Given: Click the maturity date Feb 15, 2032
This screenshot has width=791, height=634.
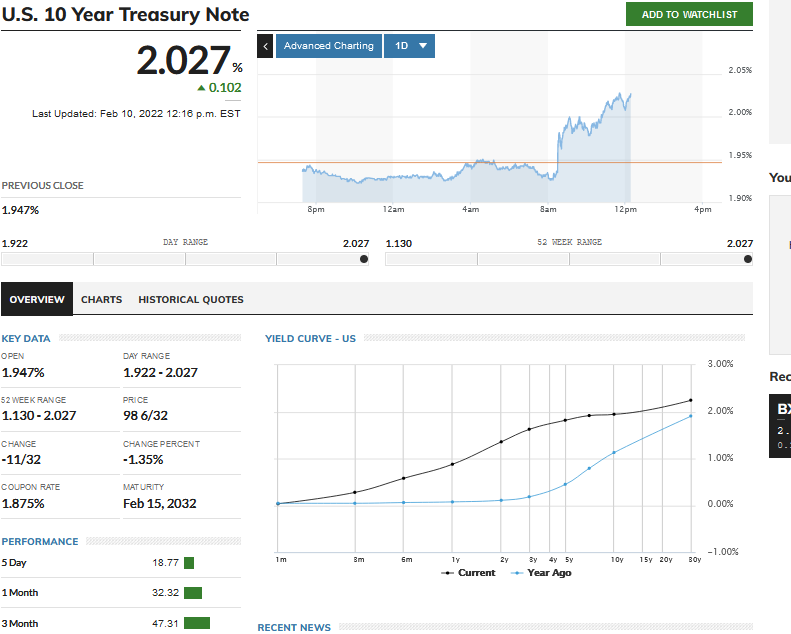Looking at the screenshot, I should tap(160, 503).
